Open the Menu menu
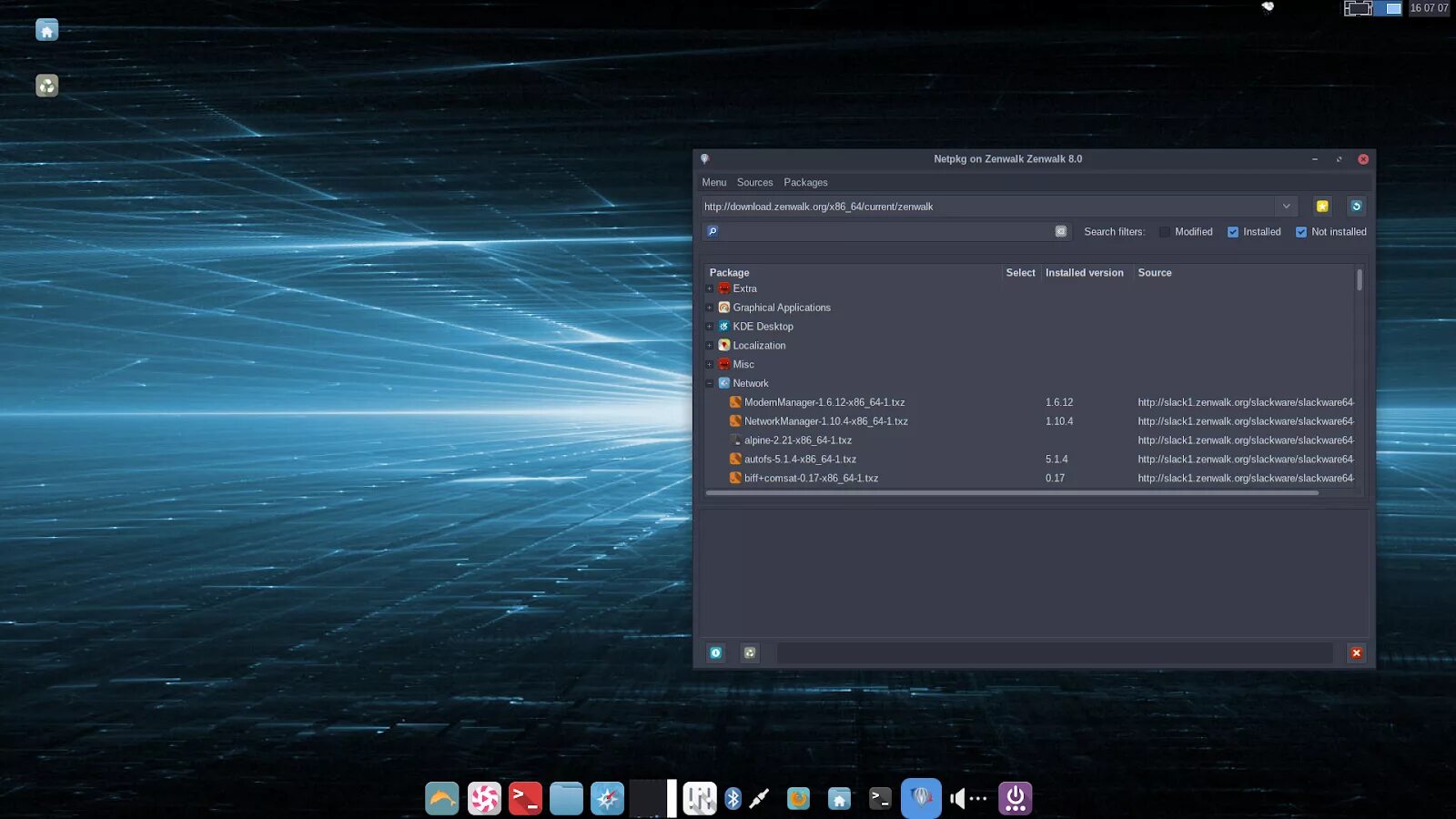This screenshot has width=1456, height=819. 714,183
